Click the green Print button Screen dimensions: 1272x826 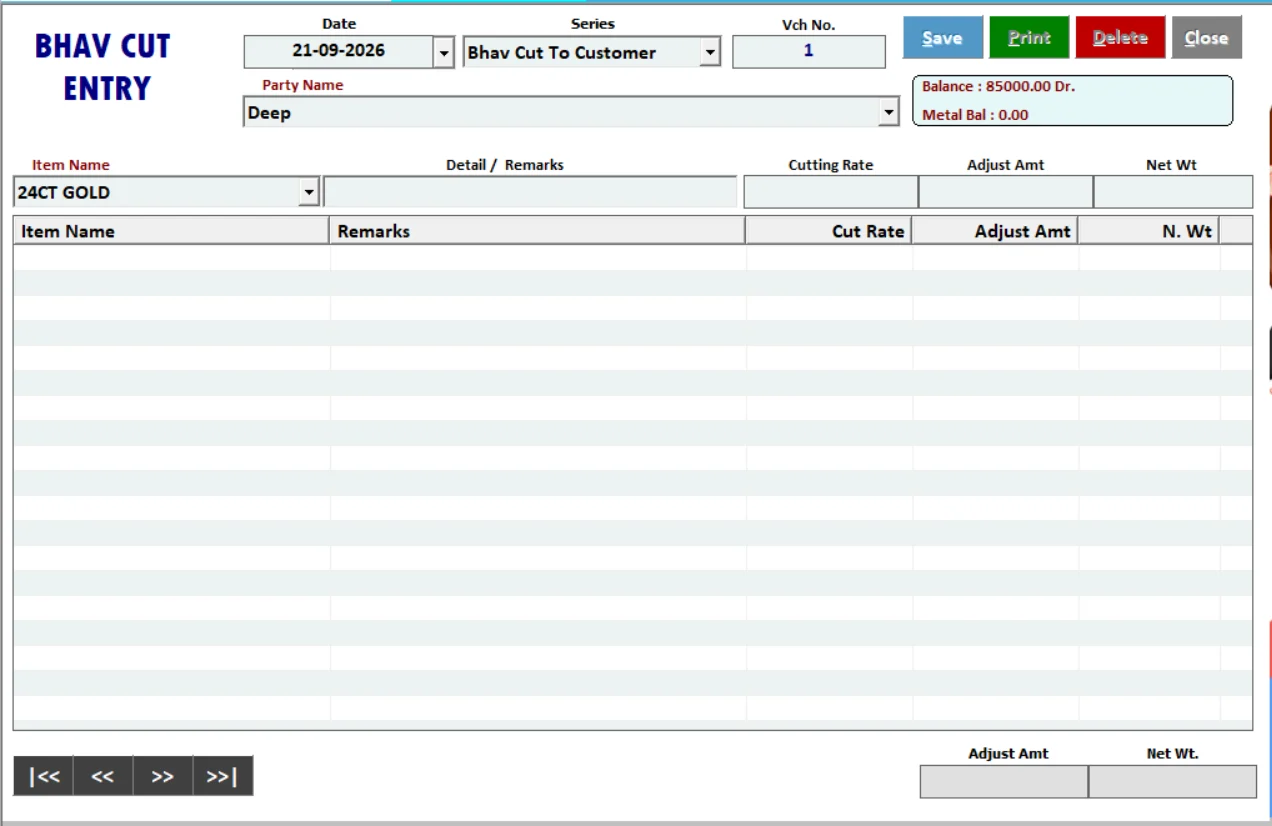click(x=1029, y=38)
